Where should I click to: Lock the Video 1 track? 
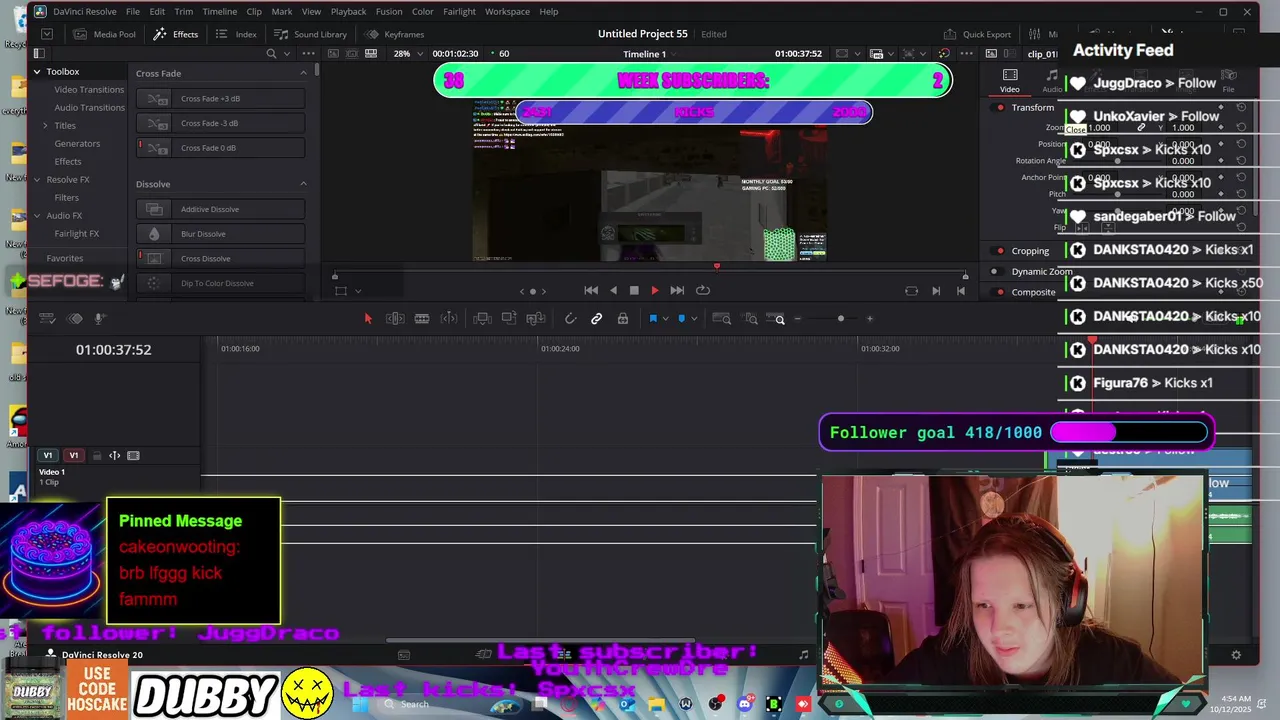[x=97, y=456]
